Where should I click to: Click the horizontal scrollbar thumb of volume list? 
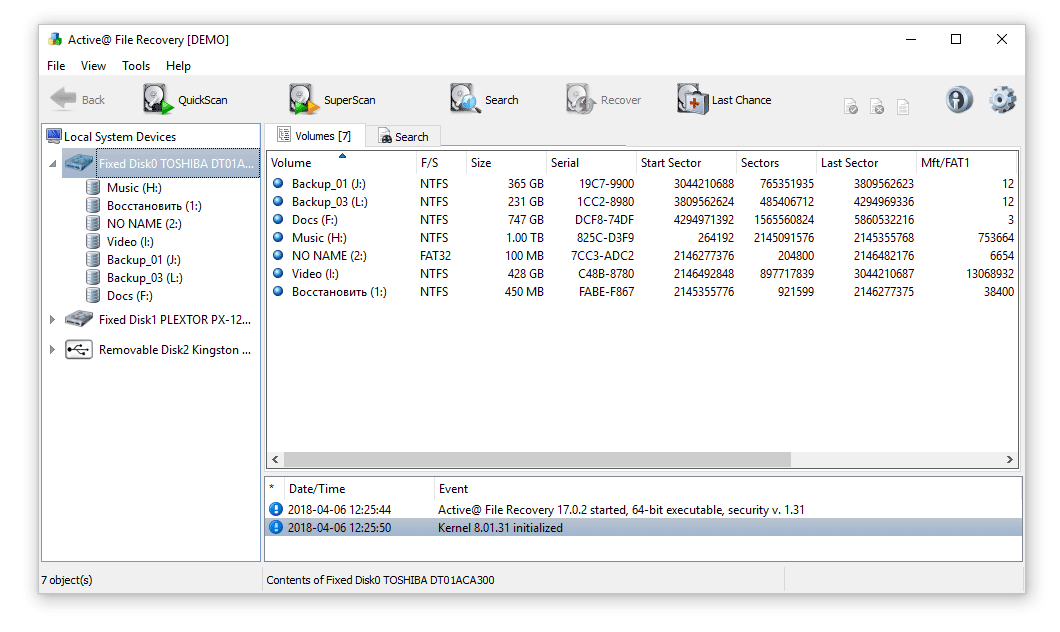click(x=537, y=459)
